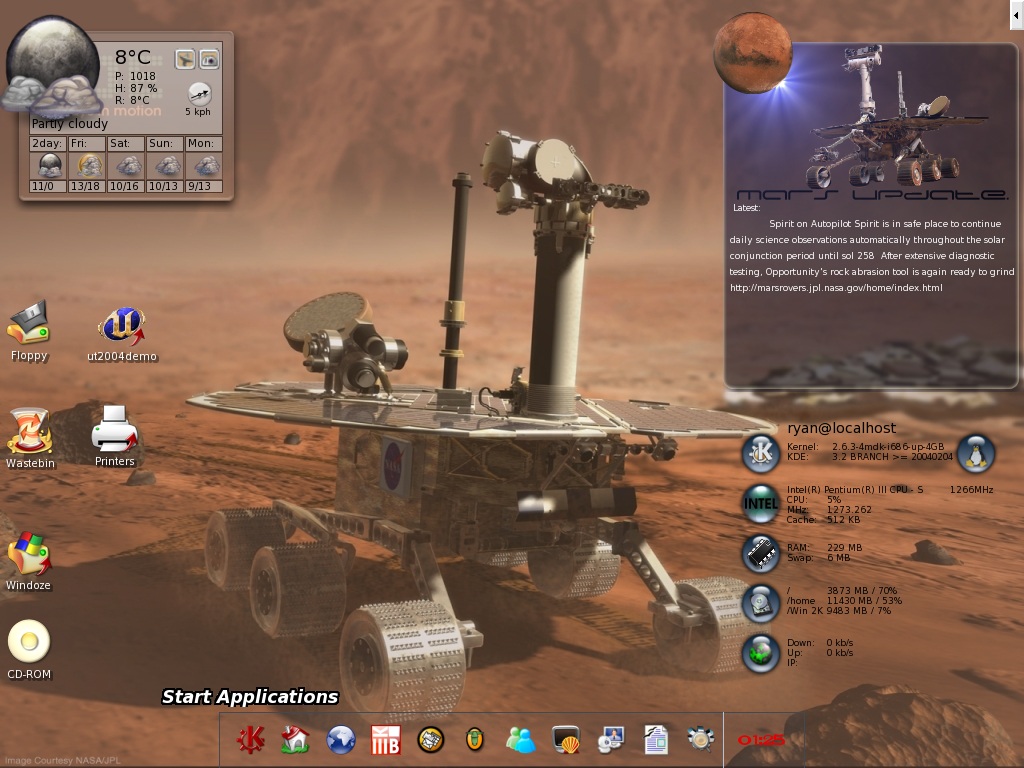This screenshot has width=1024, height=768.
Task: Click the large moon and clouds weather icon
Action: tap(52, 65)
